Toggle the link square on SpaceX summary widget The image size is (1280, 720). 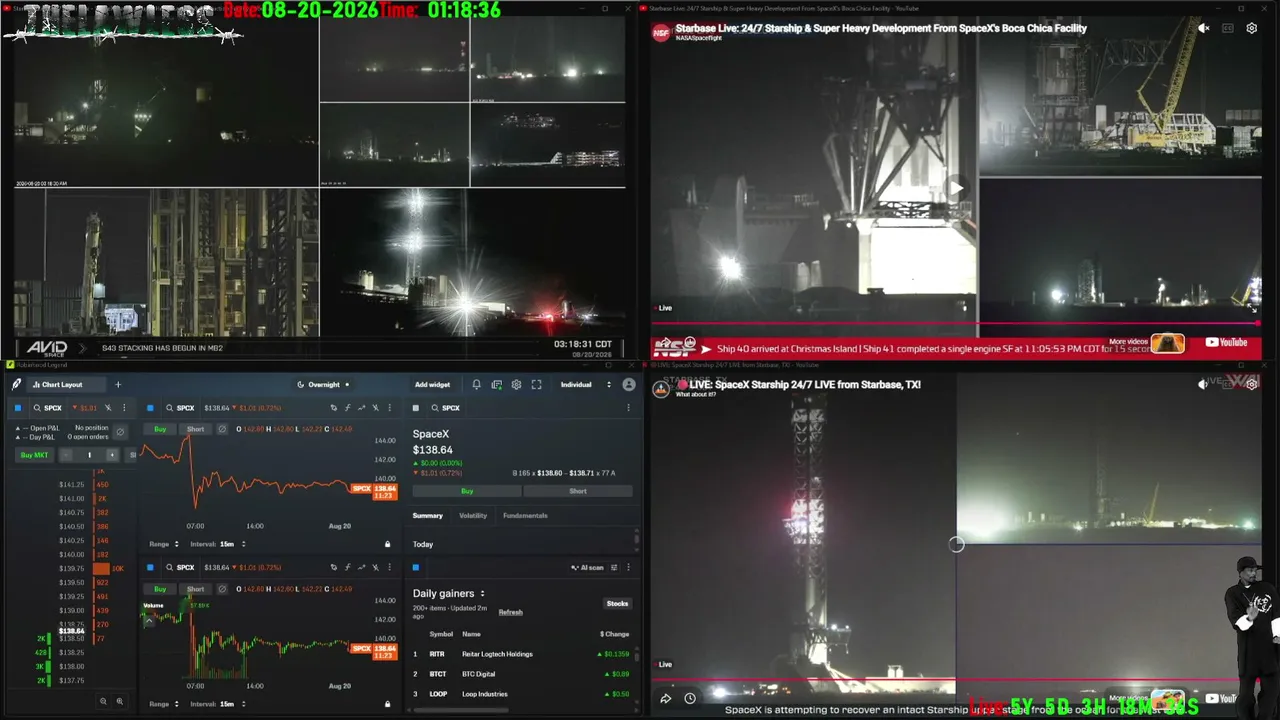[x=416, y=408]
